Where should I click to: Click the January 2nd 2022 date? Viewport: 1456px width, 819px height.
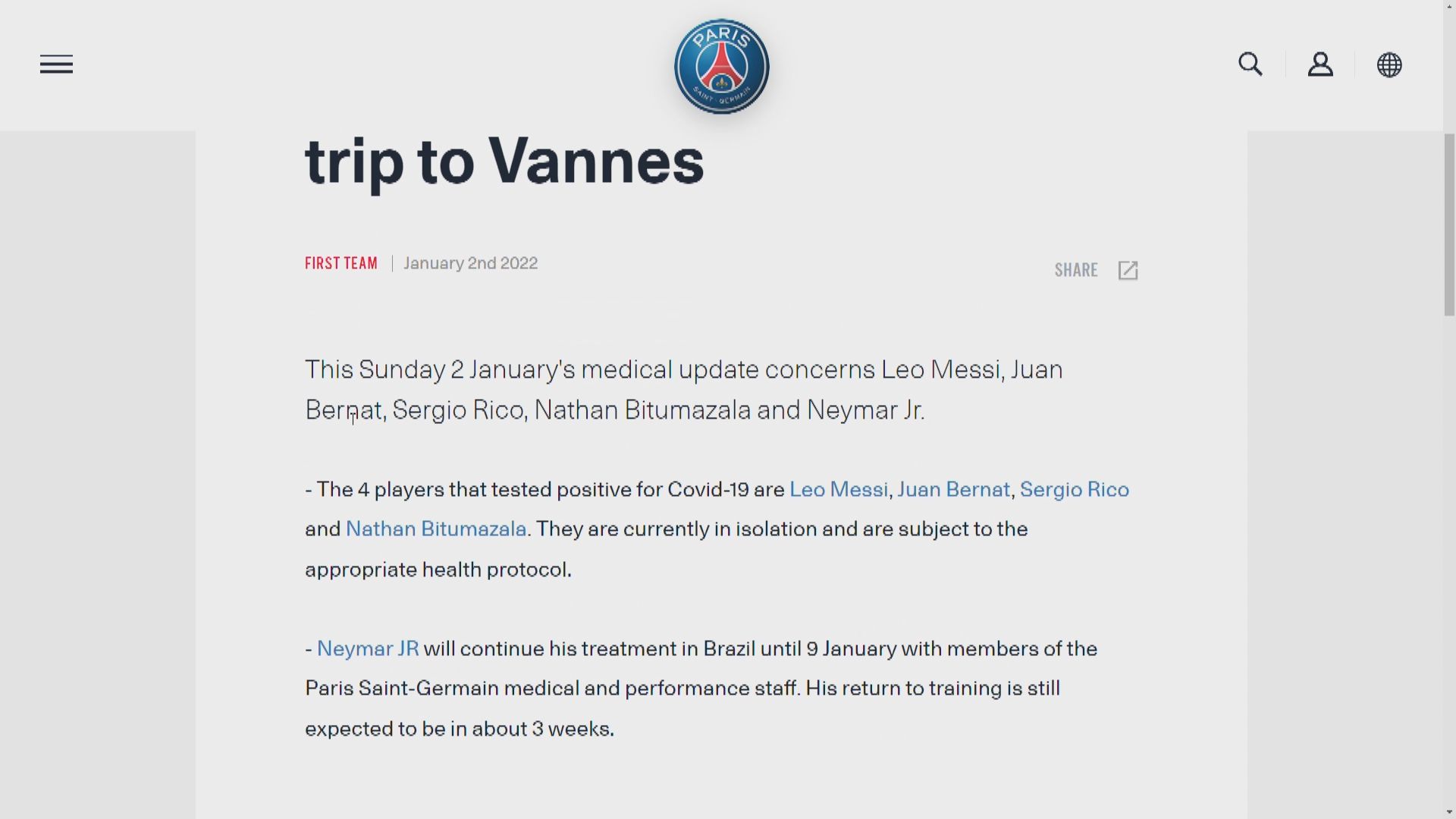pos(470,264)
